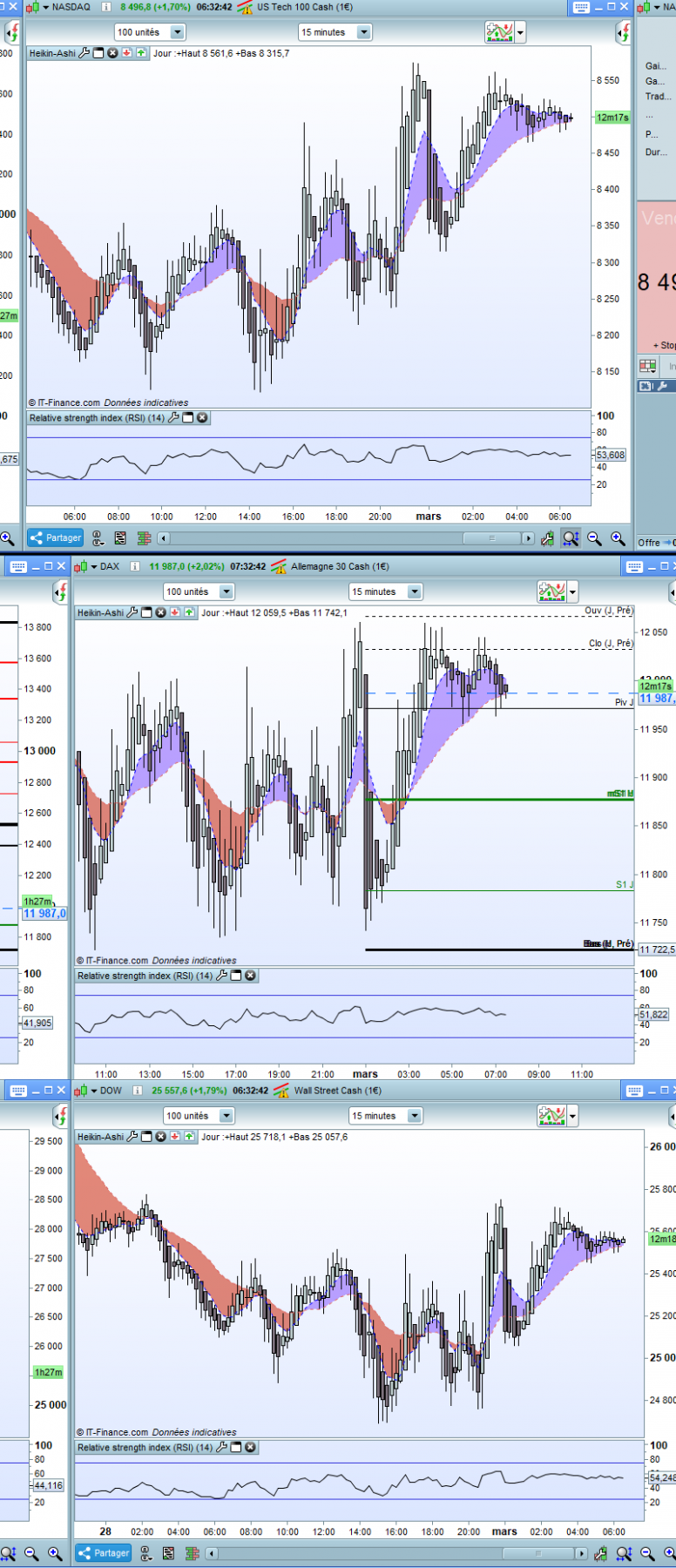Click trading panel toggle at NASDAQ chart right
676x1568 pixels.
[624, 33]
